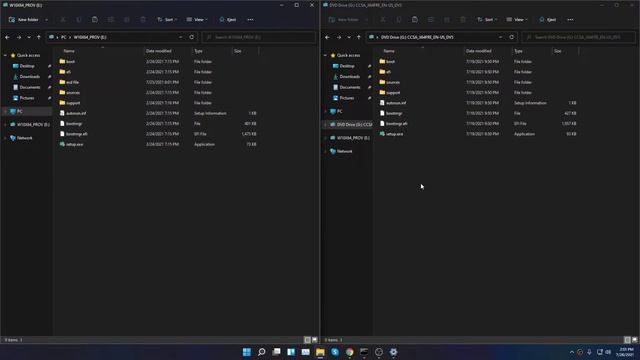The width and height of the screenshot is (640, 360).
Task: Refresh the left window's address bar
Action: click(191, 37)
